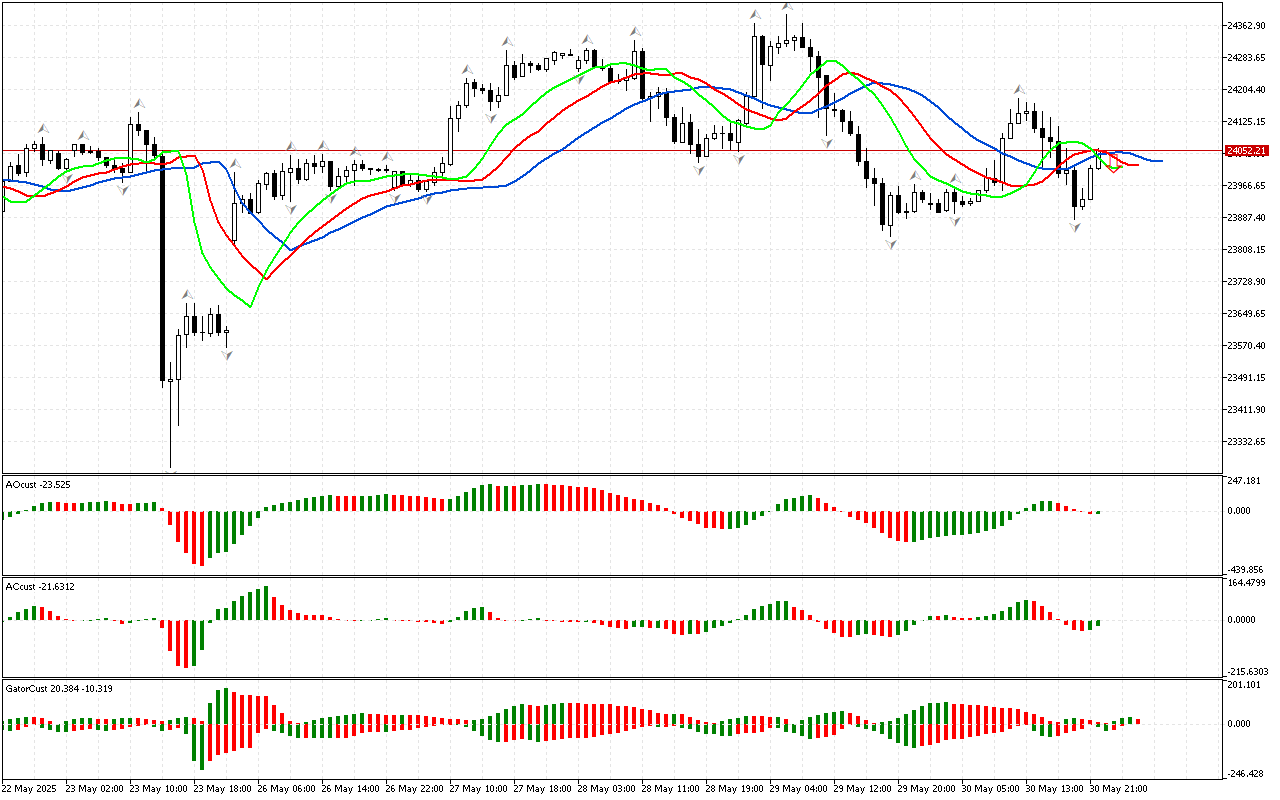
Task: Click the 247.181 value on the AOcust scale
Action: 1244,481
